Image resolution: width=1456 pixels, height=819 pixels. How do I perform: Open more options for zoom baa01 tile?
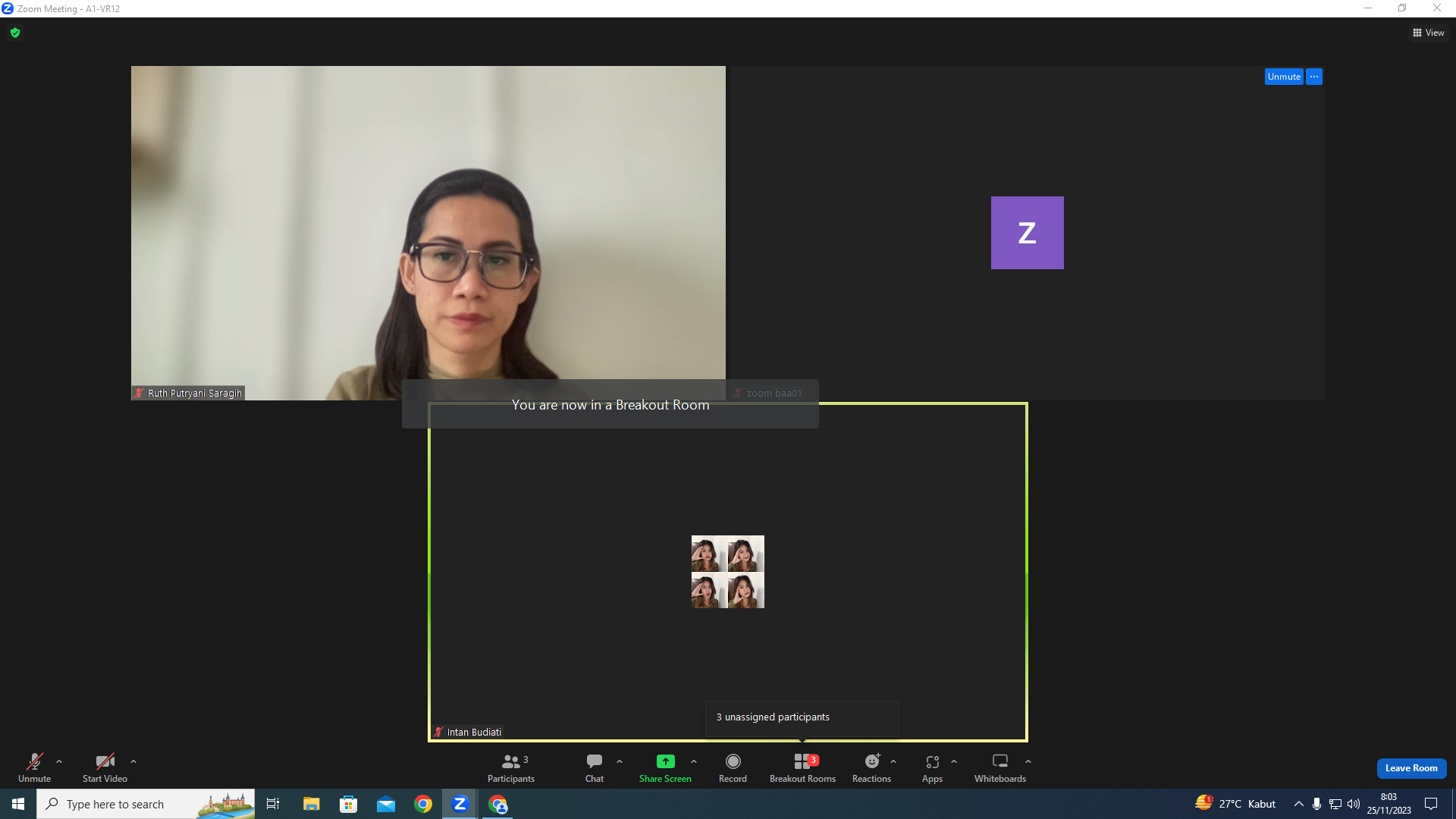point(1314,77)
